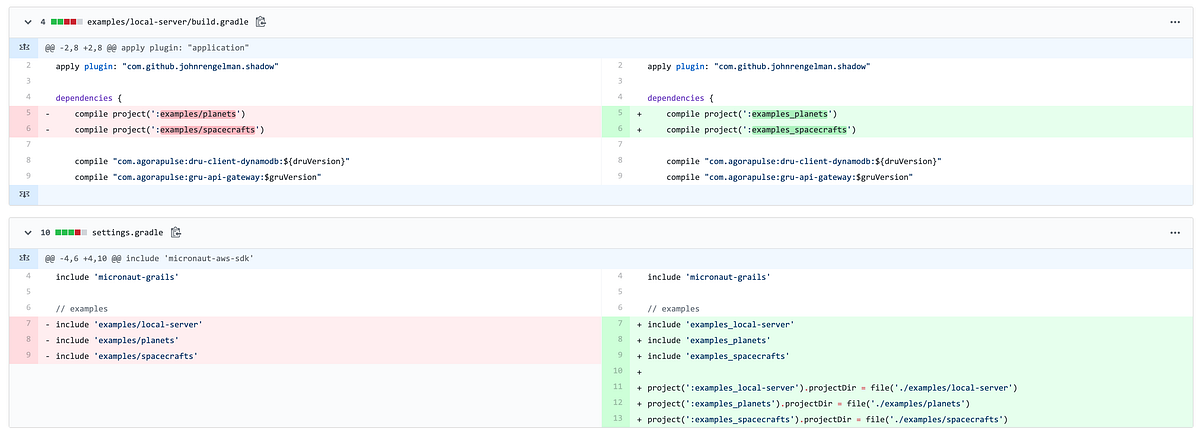Expand hidden lines below build.gradle hunk

tap(24, 193)
